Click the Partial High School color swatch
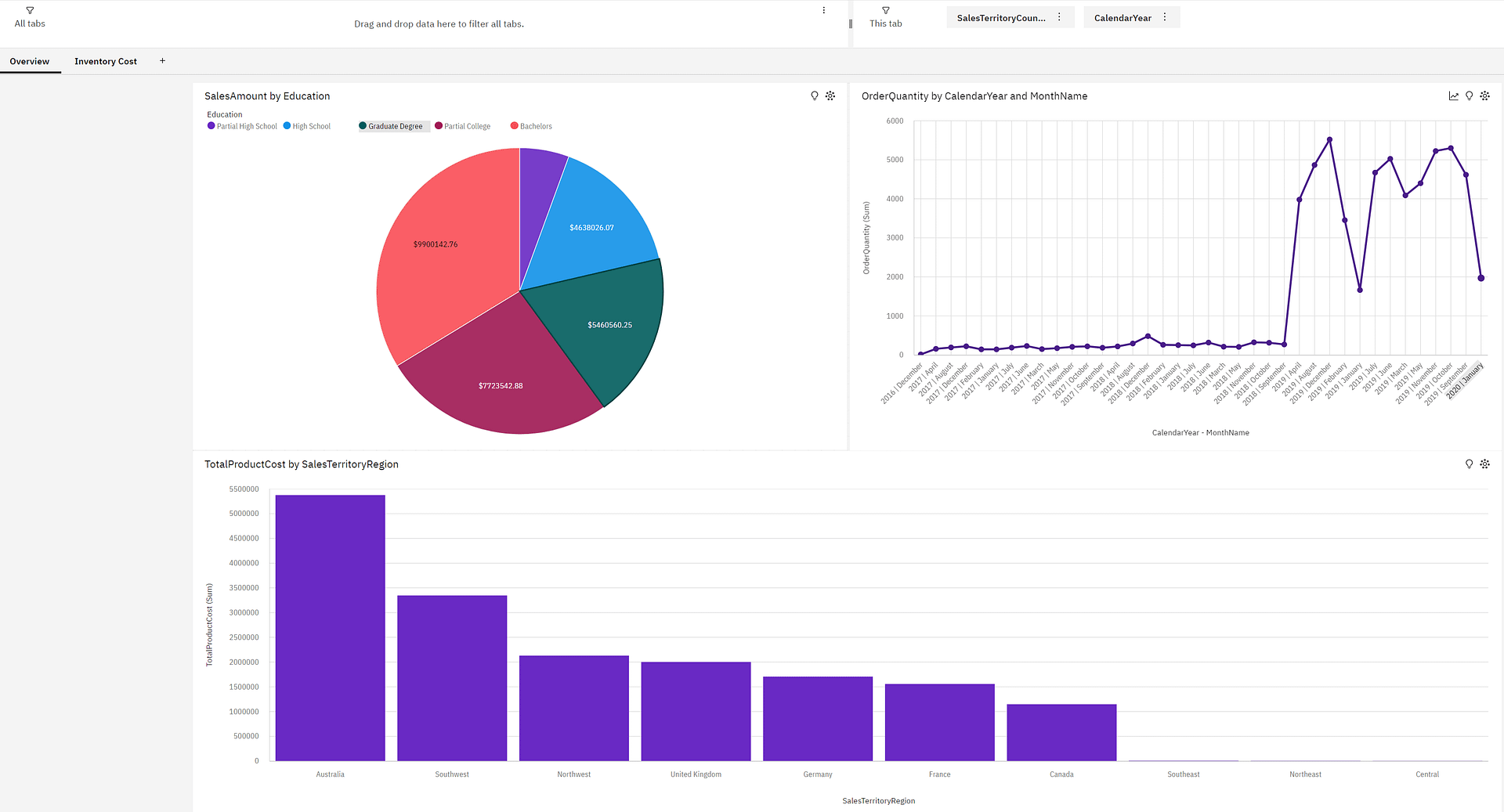The height and width of the screenshot is (812, 1504). (210, 126)
